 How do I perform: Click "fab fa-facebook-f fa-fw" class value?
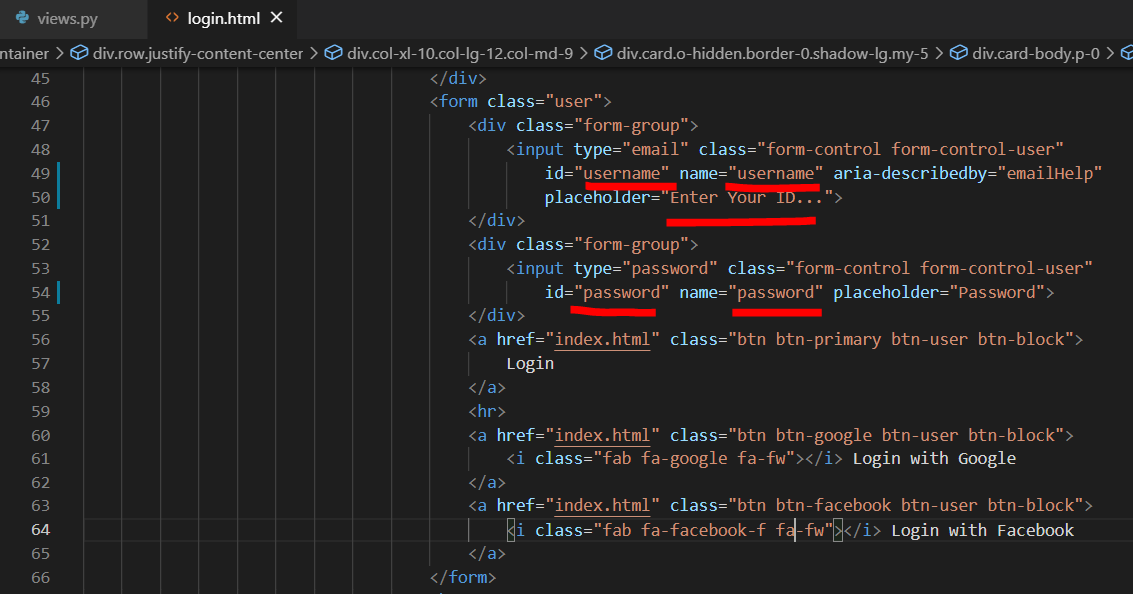[x=713, y=530]
